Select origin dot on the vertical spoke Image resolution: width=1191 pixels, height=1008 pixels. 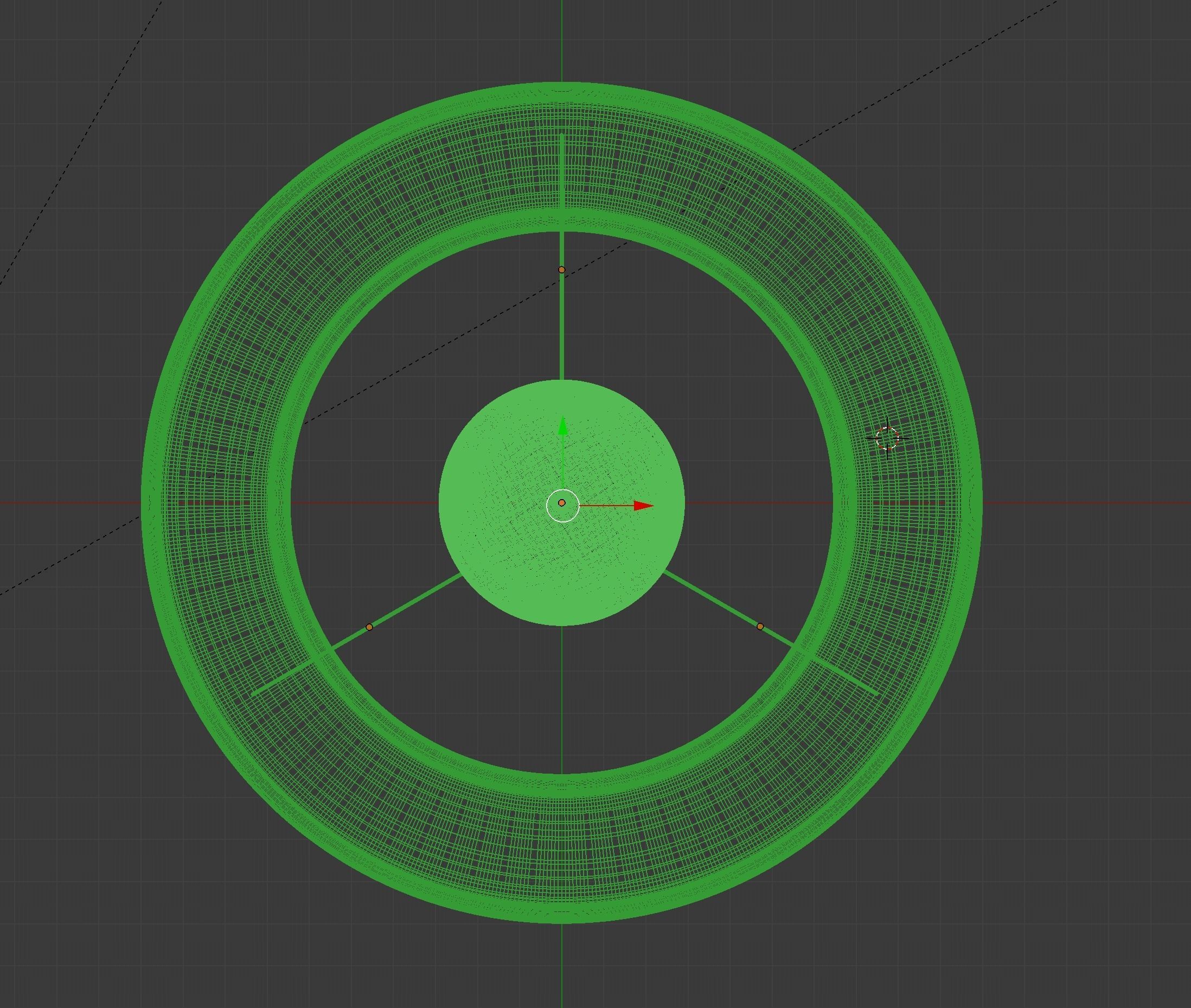pos(561,270)
